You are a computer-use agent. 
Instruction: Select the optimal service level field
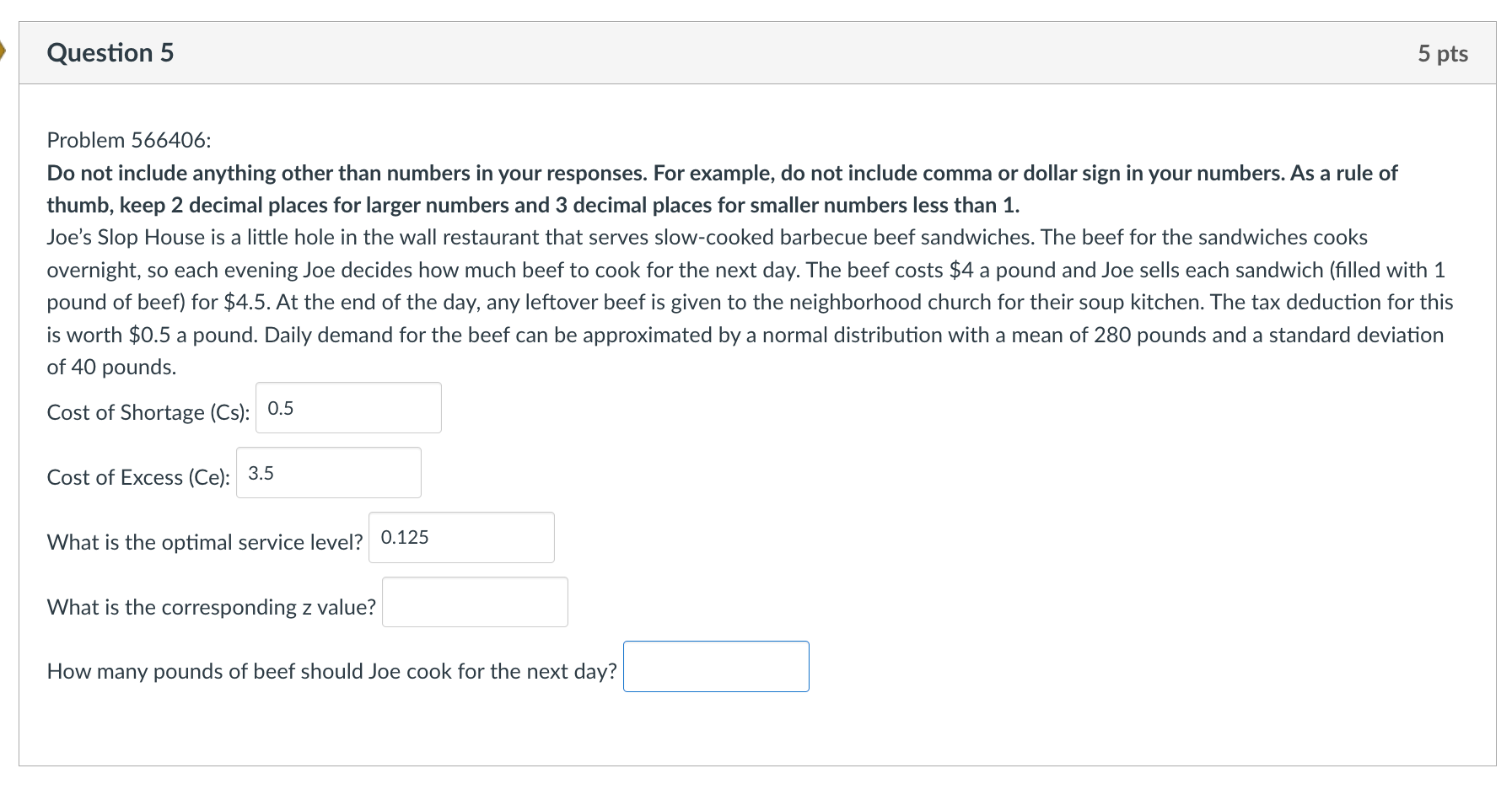point(461,538)
